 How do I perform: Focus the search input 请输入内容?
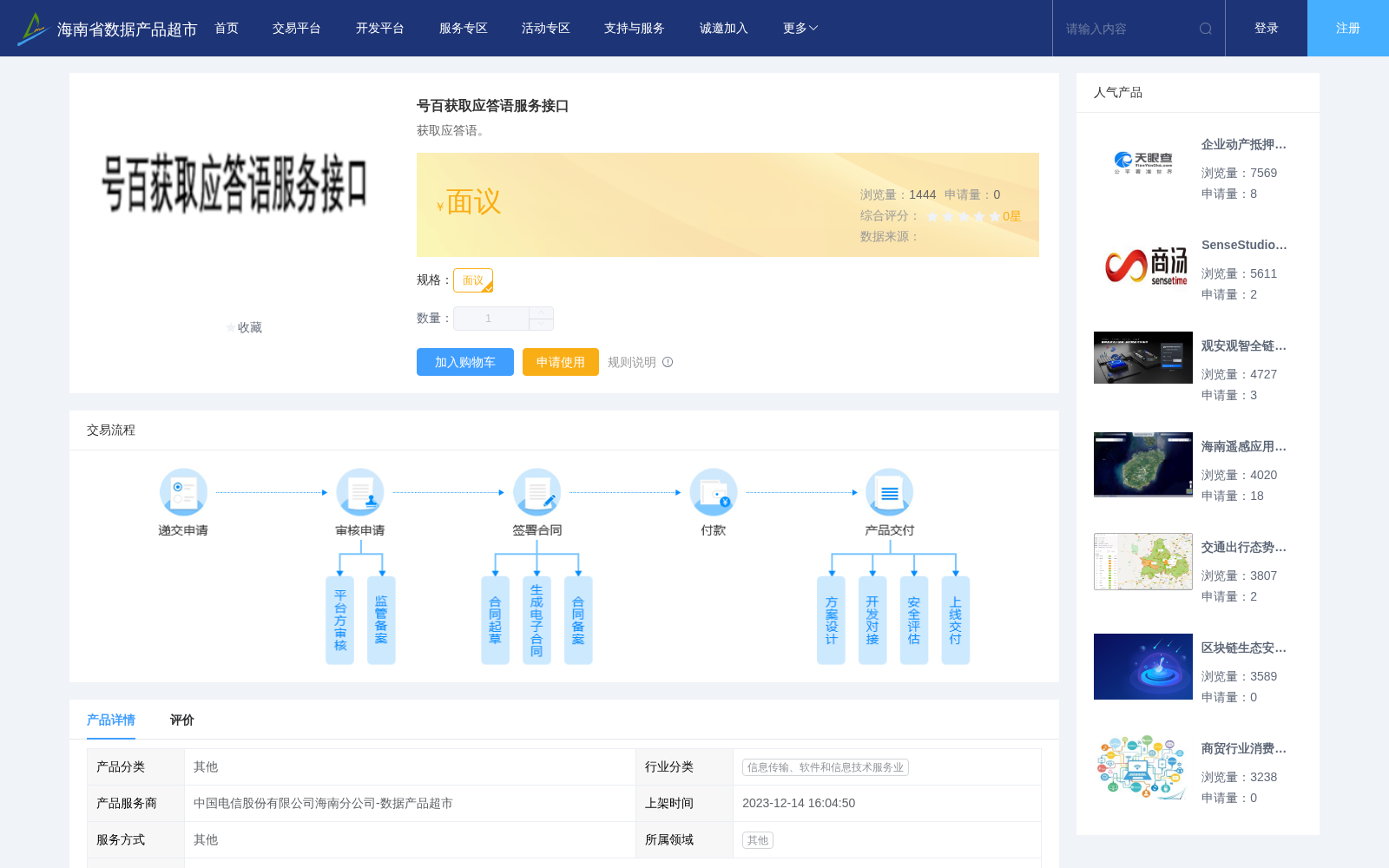[1126, 29]
